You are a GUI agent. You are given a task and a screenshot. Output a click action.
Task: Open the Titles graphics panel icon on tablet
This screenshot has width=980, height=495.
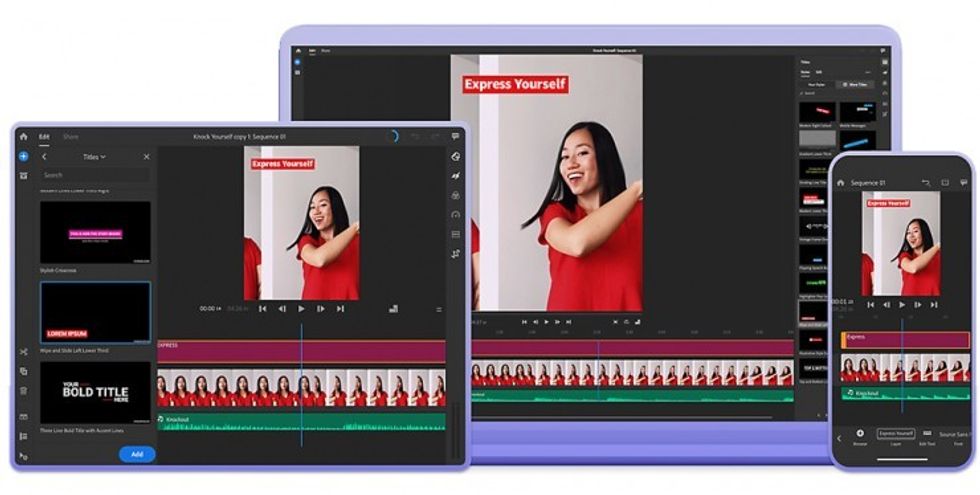[x=456, y=157]
